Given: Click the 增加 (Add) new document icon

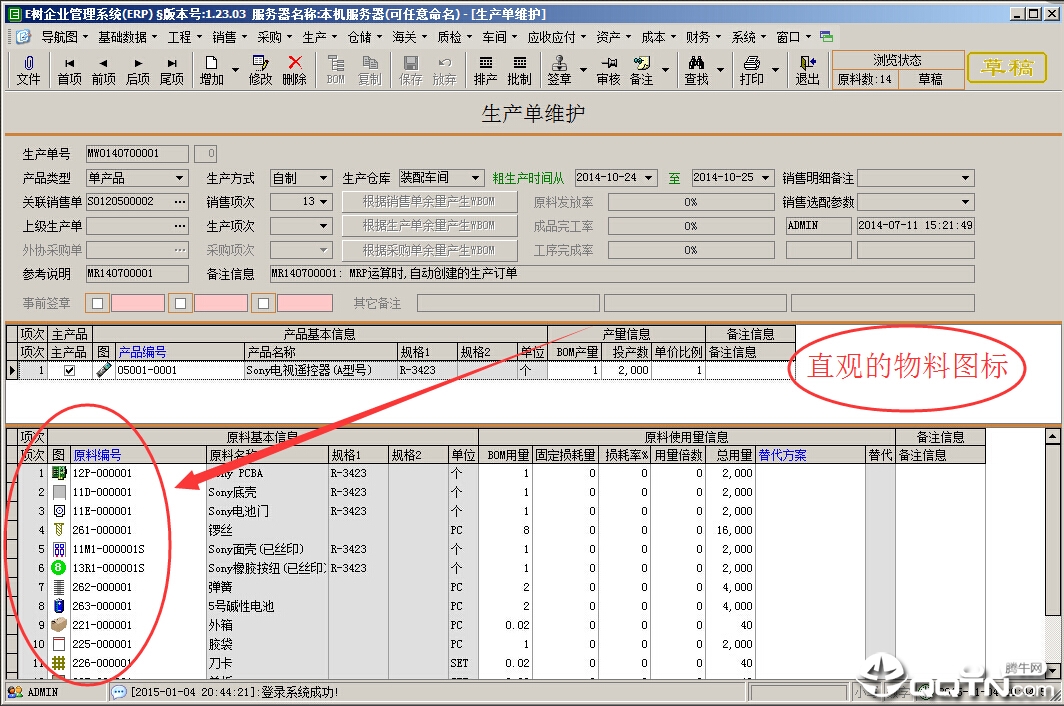Looking at the screenshot, I should point(212,70).
